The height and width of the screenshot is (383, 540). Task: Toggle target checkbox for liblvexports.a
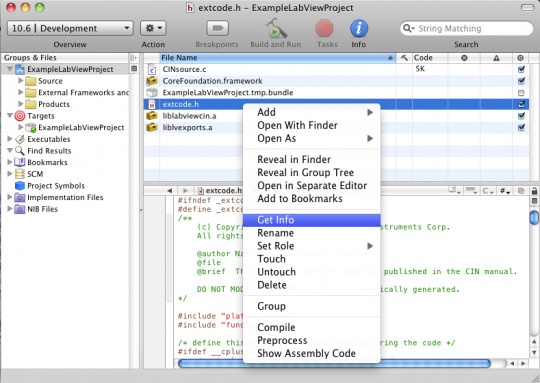[521, 127]
